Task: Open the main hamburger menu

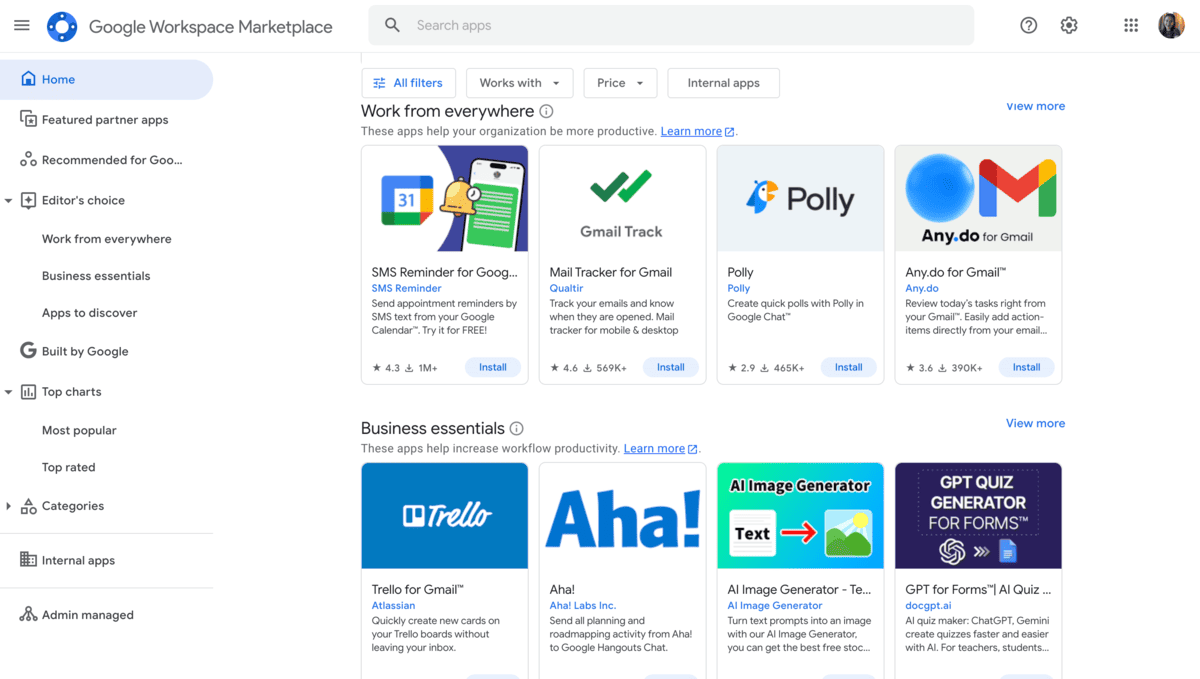Action: click(x=22, y=26)
